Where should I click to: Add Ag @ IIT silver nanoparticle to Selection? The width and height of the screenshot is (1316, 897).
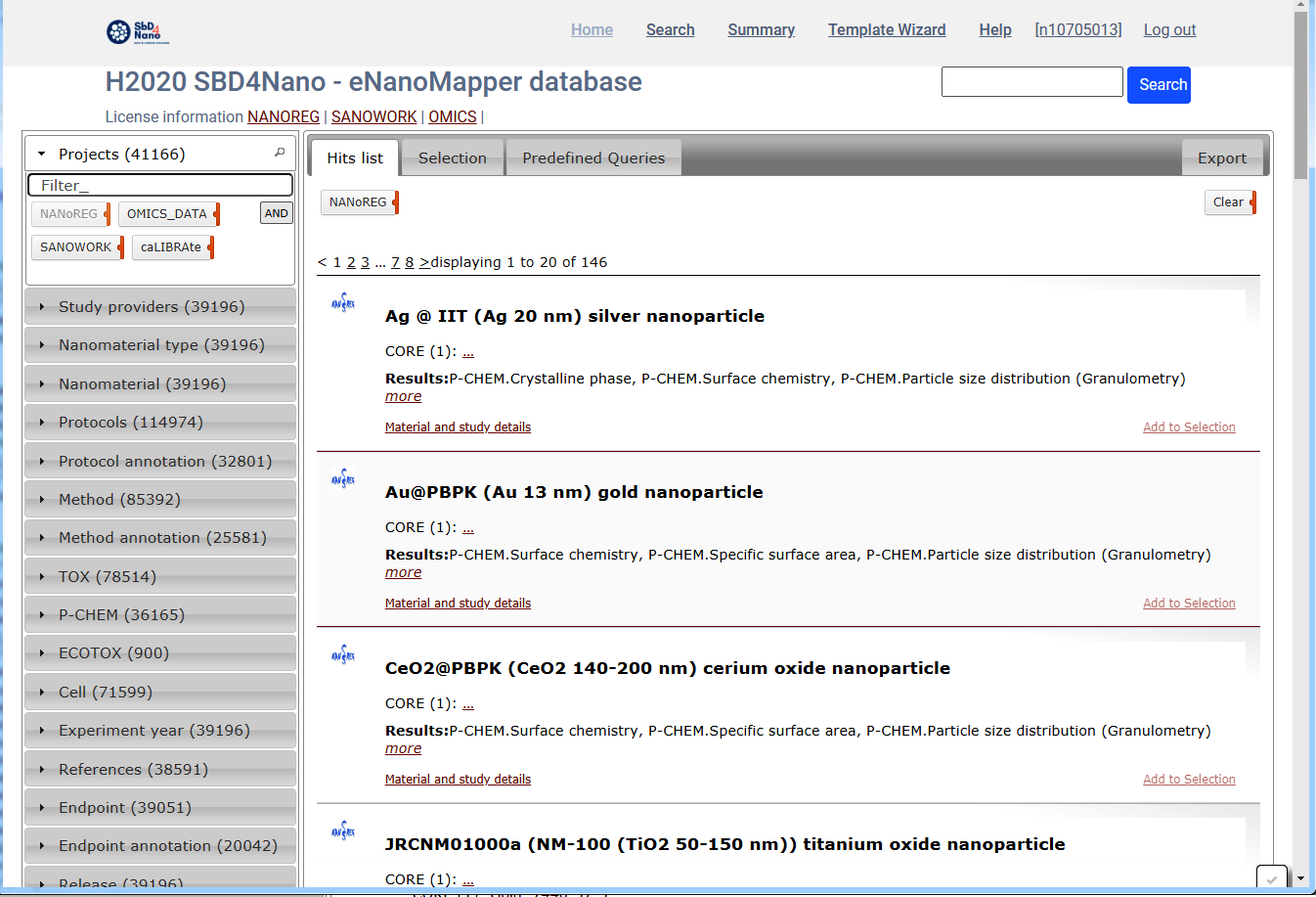1189,427
